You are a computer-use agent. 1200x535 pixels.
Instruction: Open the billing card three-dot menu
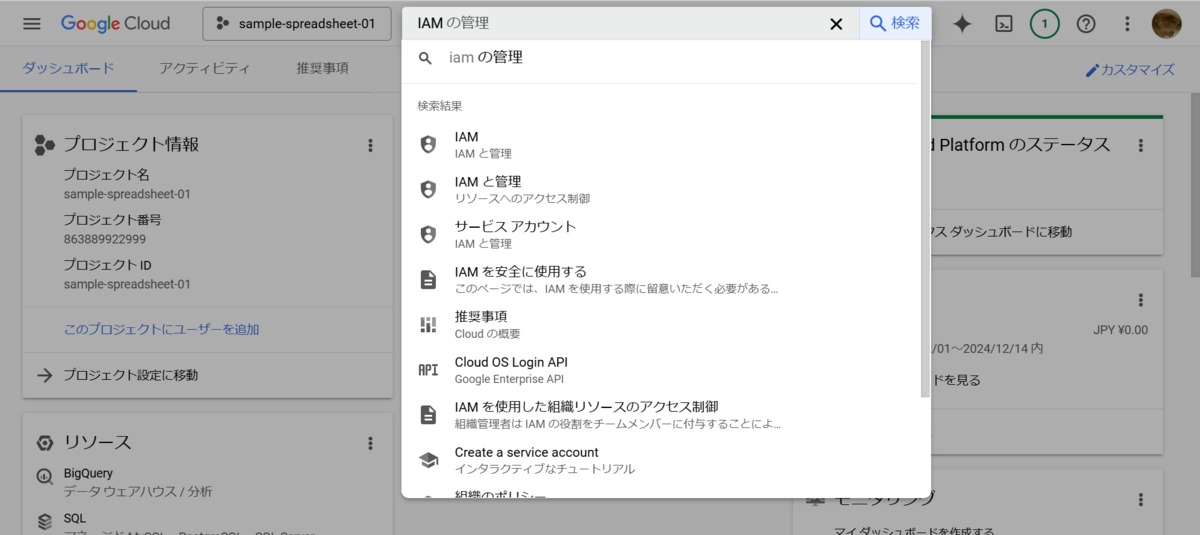[1141, 300]
